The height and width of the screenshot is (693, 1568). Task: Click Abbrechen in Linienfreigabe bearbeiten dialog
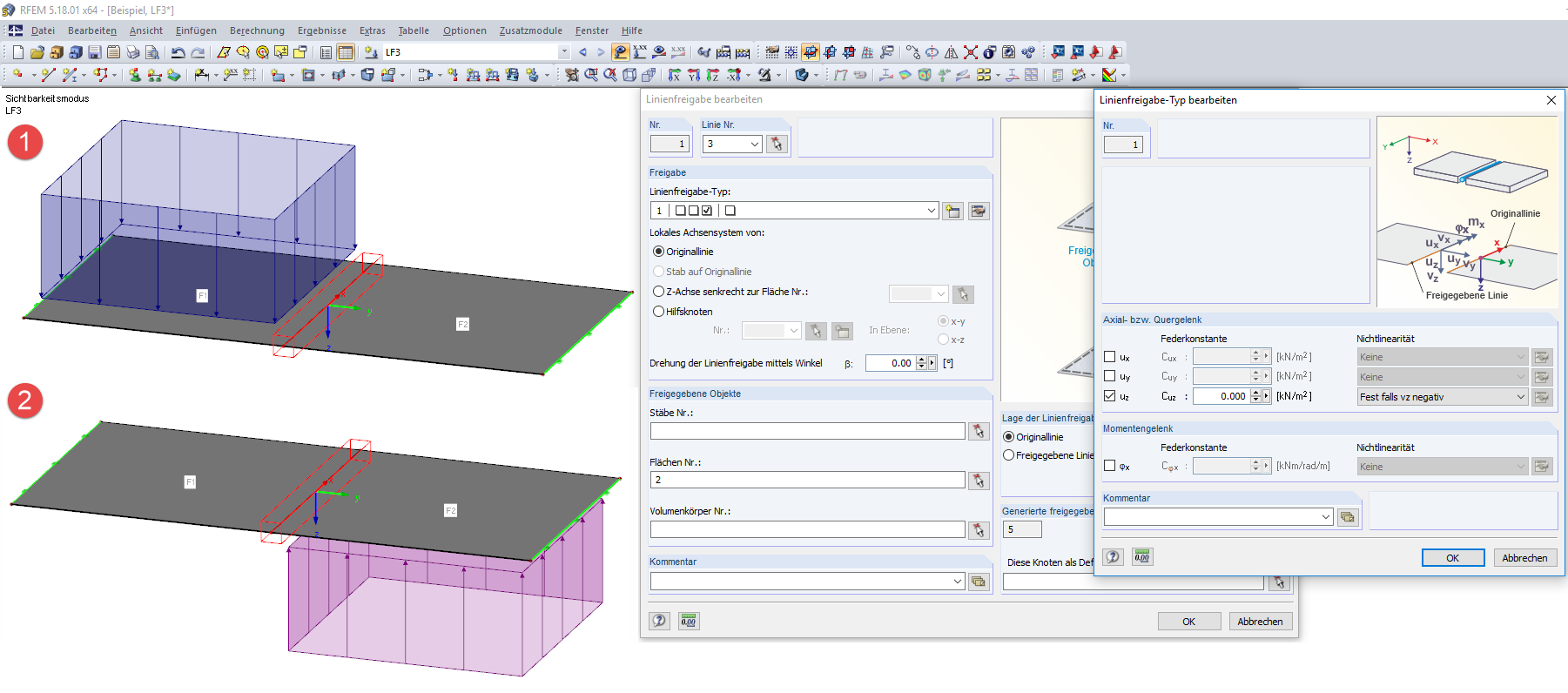coord(1261,622)
